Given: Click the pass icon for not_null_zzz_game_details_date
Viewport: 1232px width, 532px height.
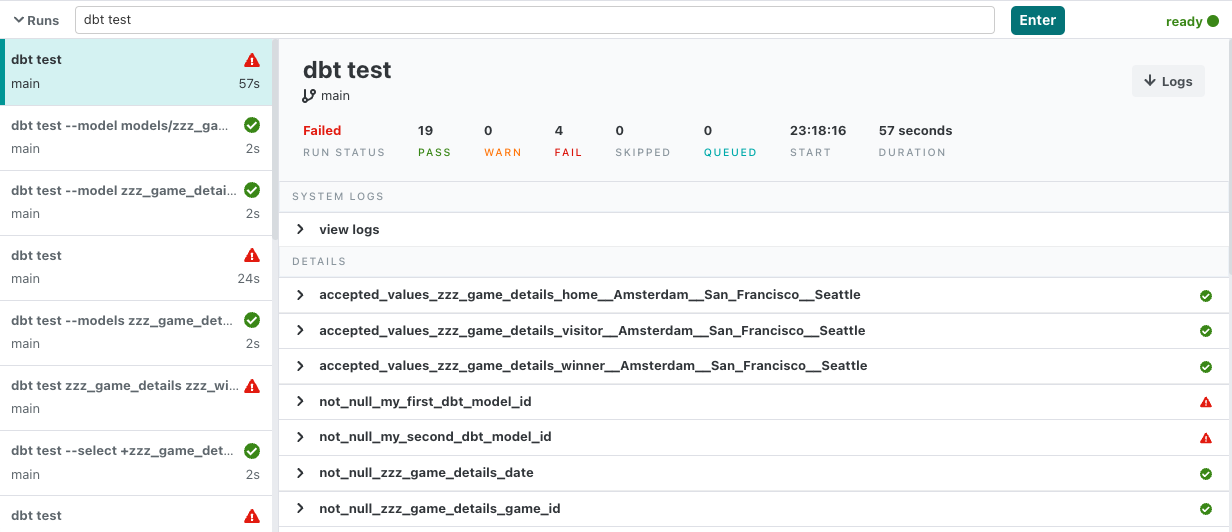Looking at the screenshot, I should [1206, 473].
